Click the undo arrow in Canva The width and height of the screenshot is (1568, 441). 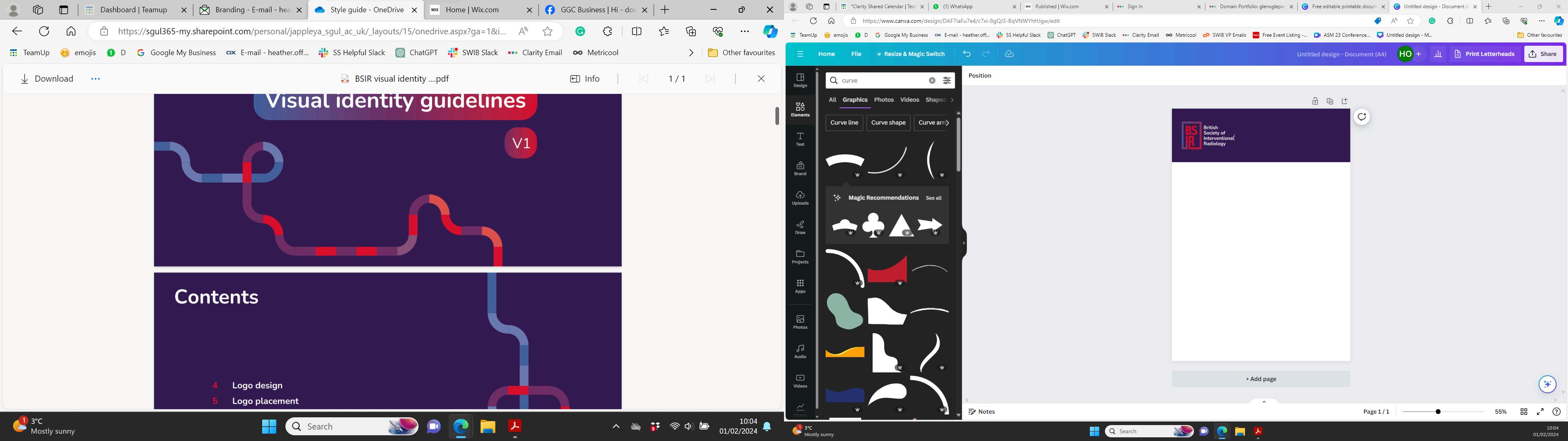click(x=967, y=54)
